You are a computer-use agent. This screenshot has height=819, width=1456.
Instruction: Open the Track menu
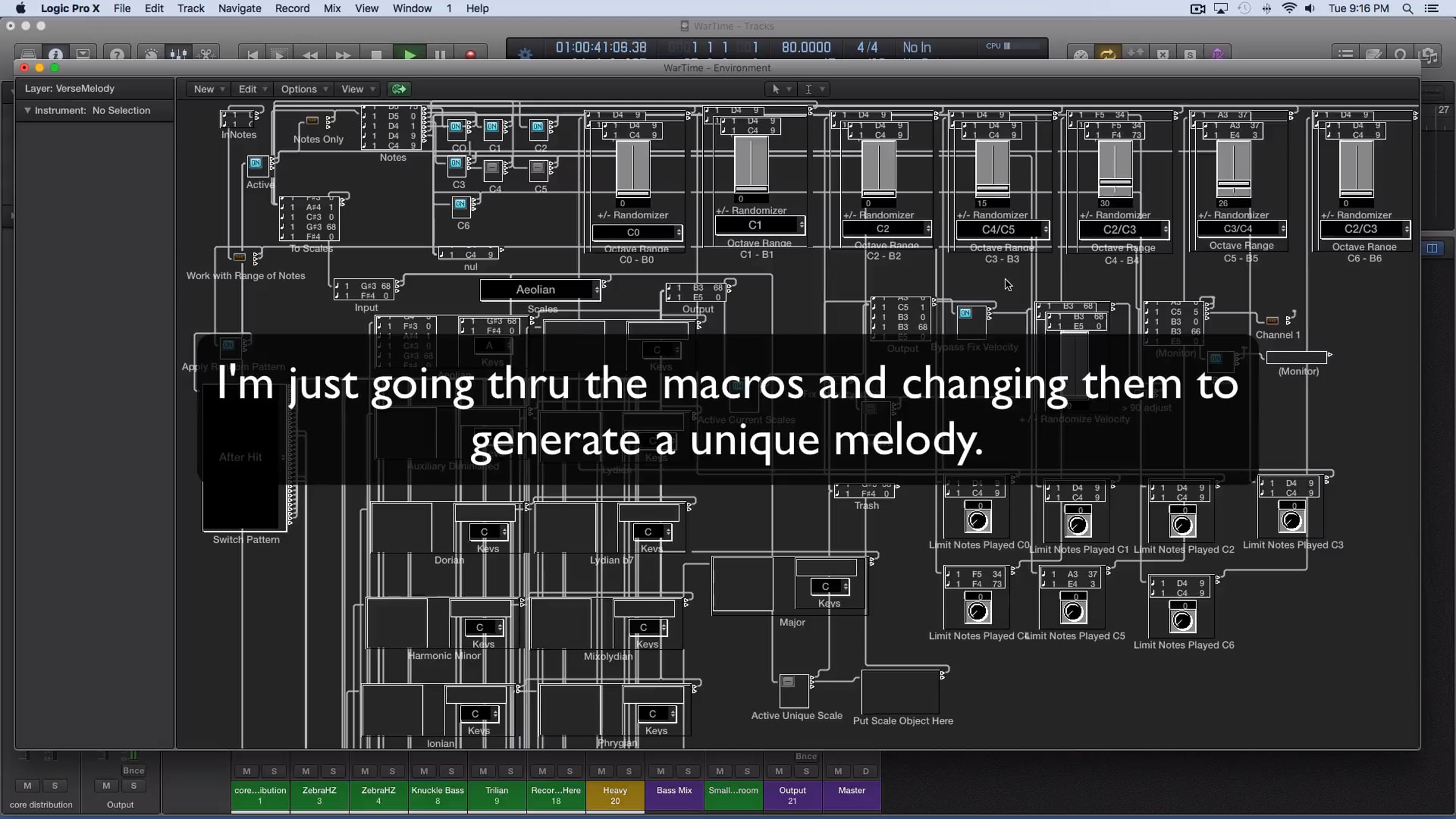[x=190, y=8]
